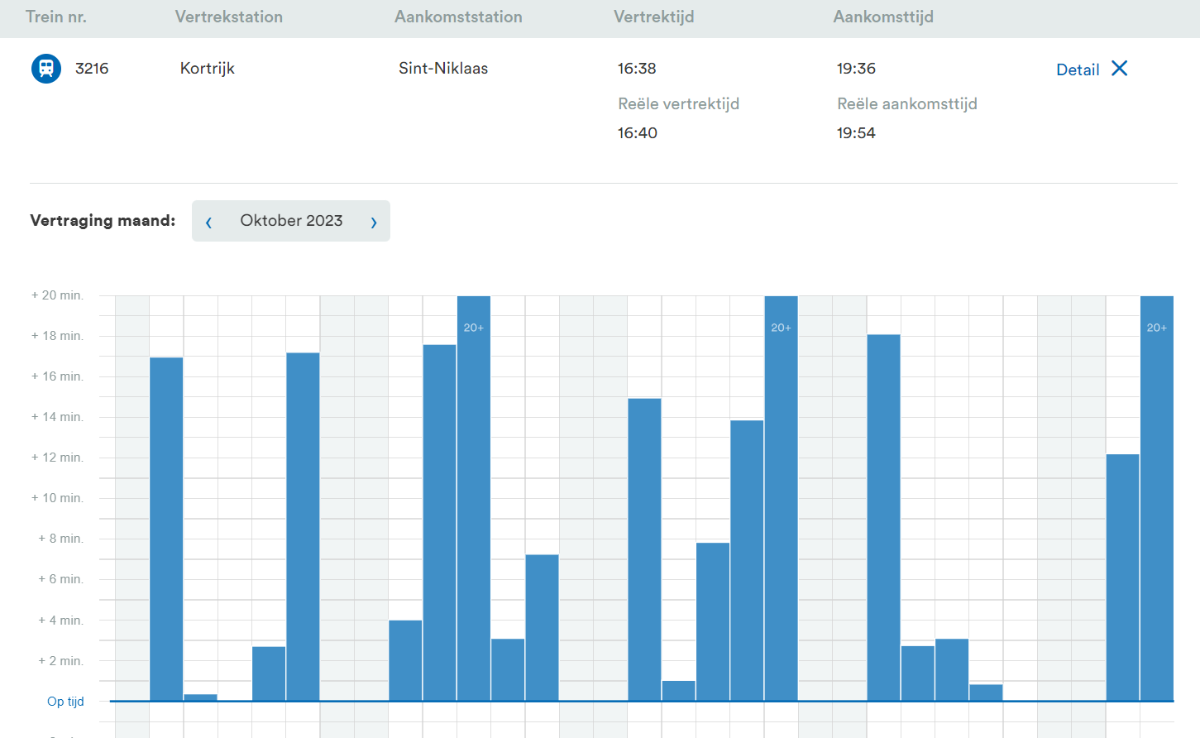The image size is (1200, 738).
Task: Open the Detail link for train 3216
Action: 1077,70
